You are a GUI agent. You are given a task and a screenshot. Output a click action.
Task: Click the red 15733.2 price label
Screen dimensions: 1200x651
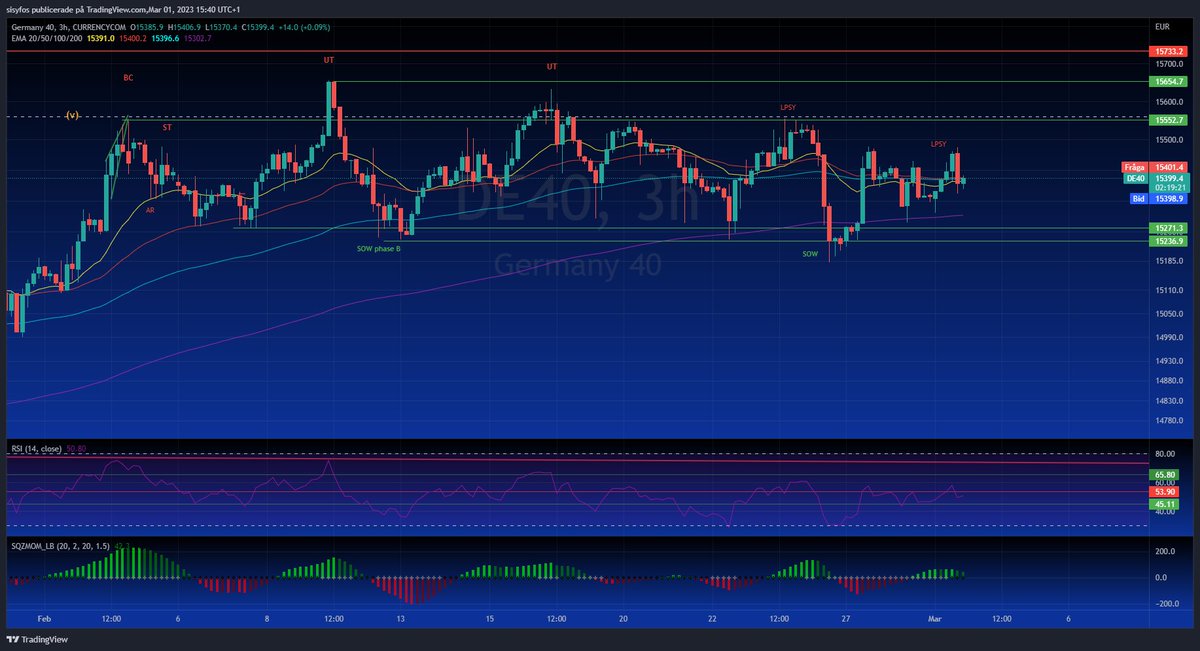[1169, 50]
